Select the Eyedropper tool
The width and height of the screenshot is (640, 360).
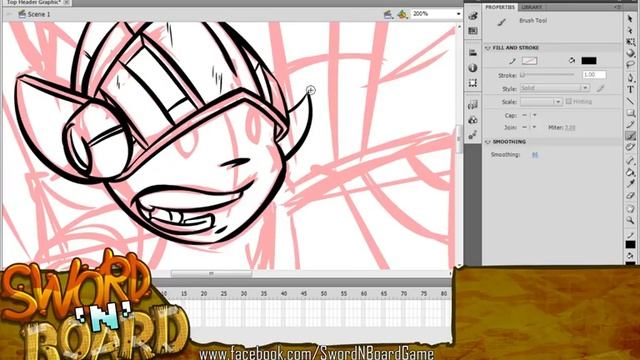[x=630, y=184]
